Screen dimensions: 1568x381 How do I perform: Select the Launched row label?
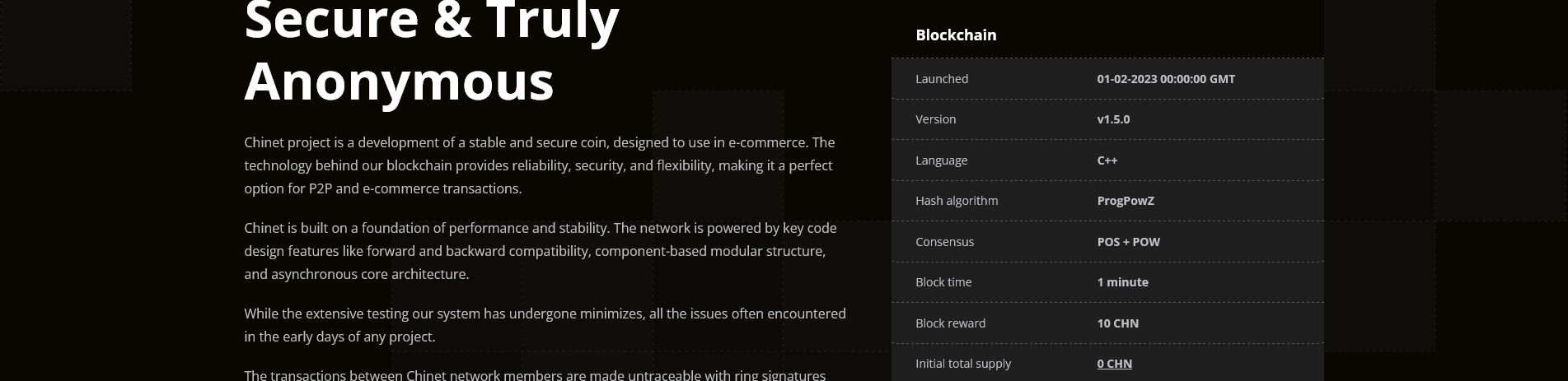[x=942, y=79]
